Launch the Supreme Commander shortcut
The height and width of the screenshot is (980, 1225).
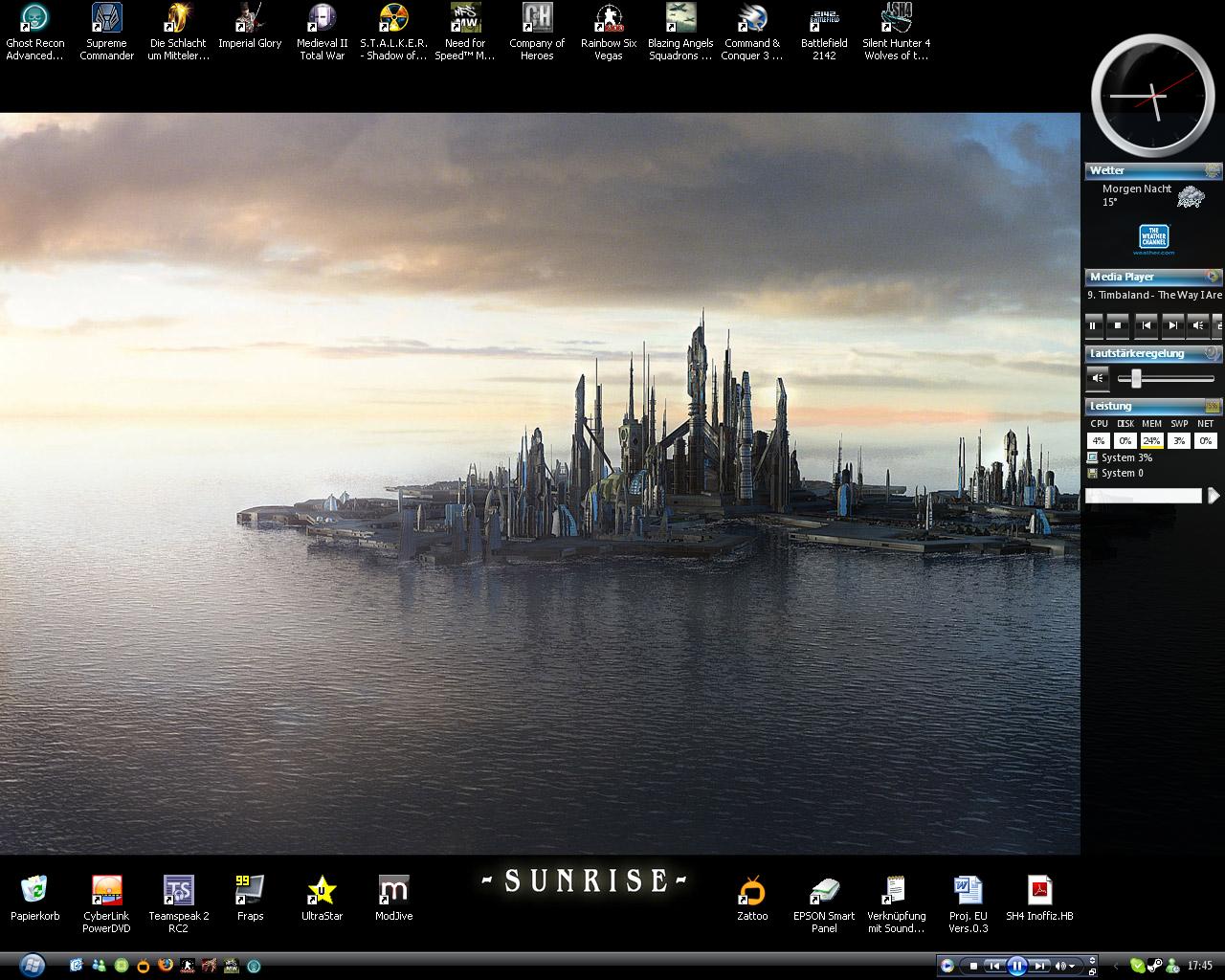click(x=106, y=32)
